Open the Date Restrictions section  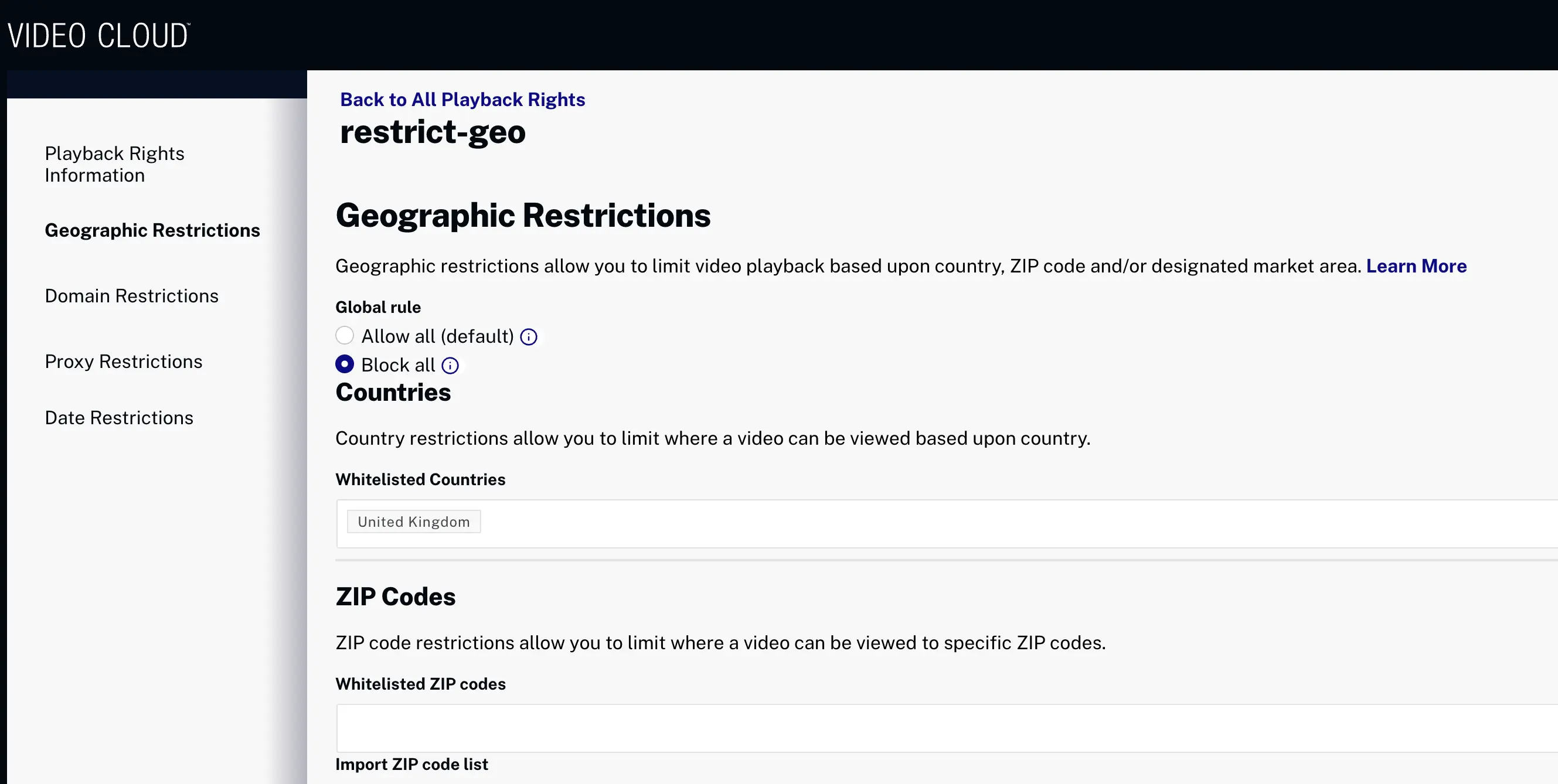[x=118, y=417]
